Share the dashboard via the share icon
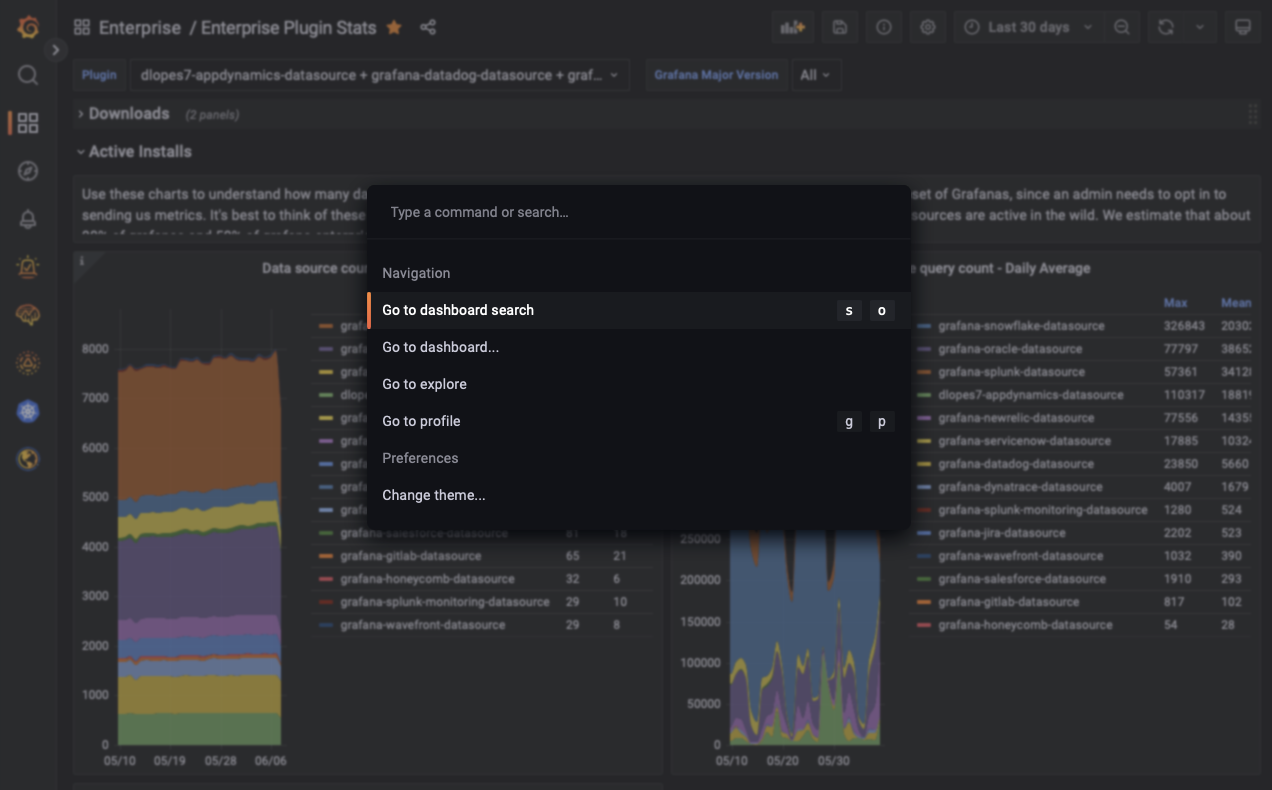This screenshot has height=790, width=1272. (x=428, y=27)
